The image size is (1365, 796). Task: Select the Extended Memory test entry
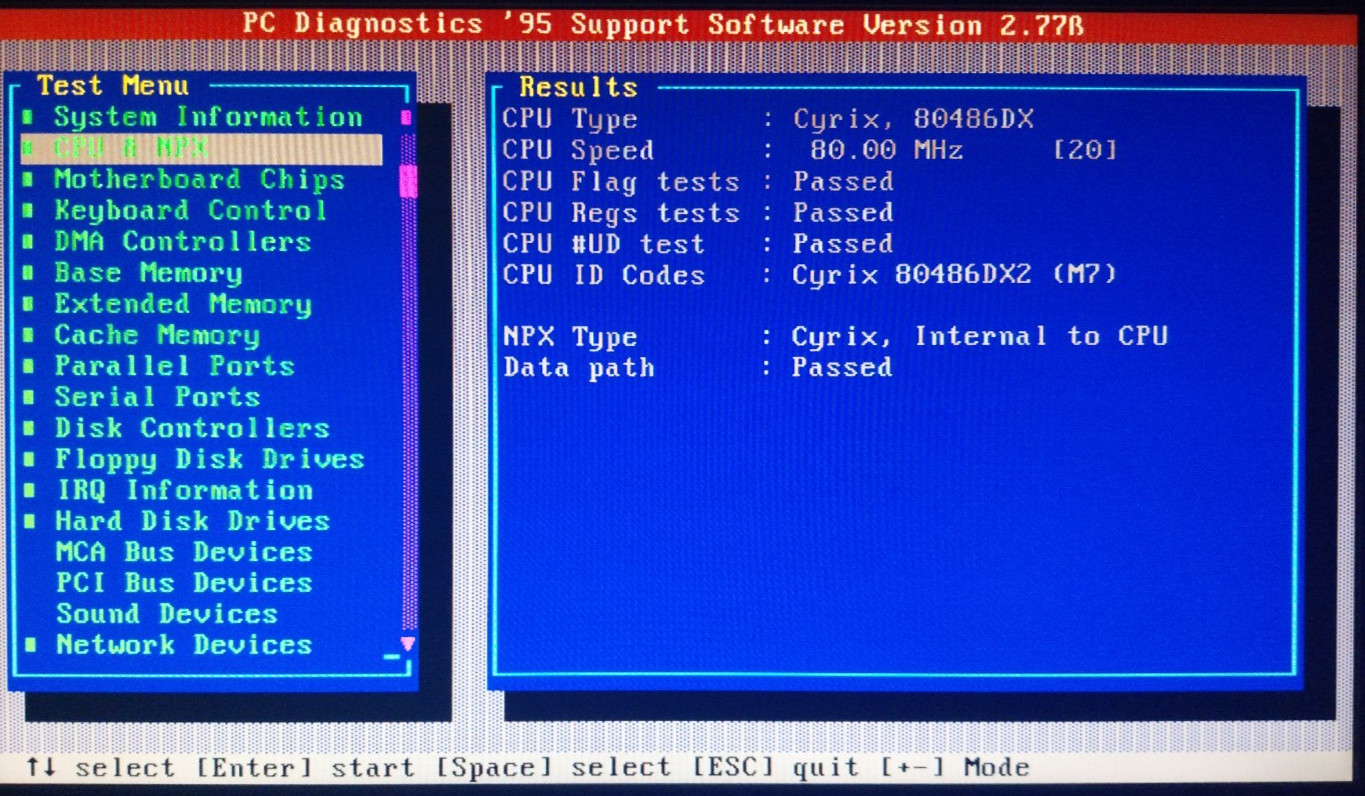tap(183, 304)
